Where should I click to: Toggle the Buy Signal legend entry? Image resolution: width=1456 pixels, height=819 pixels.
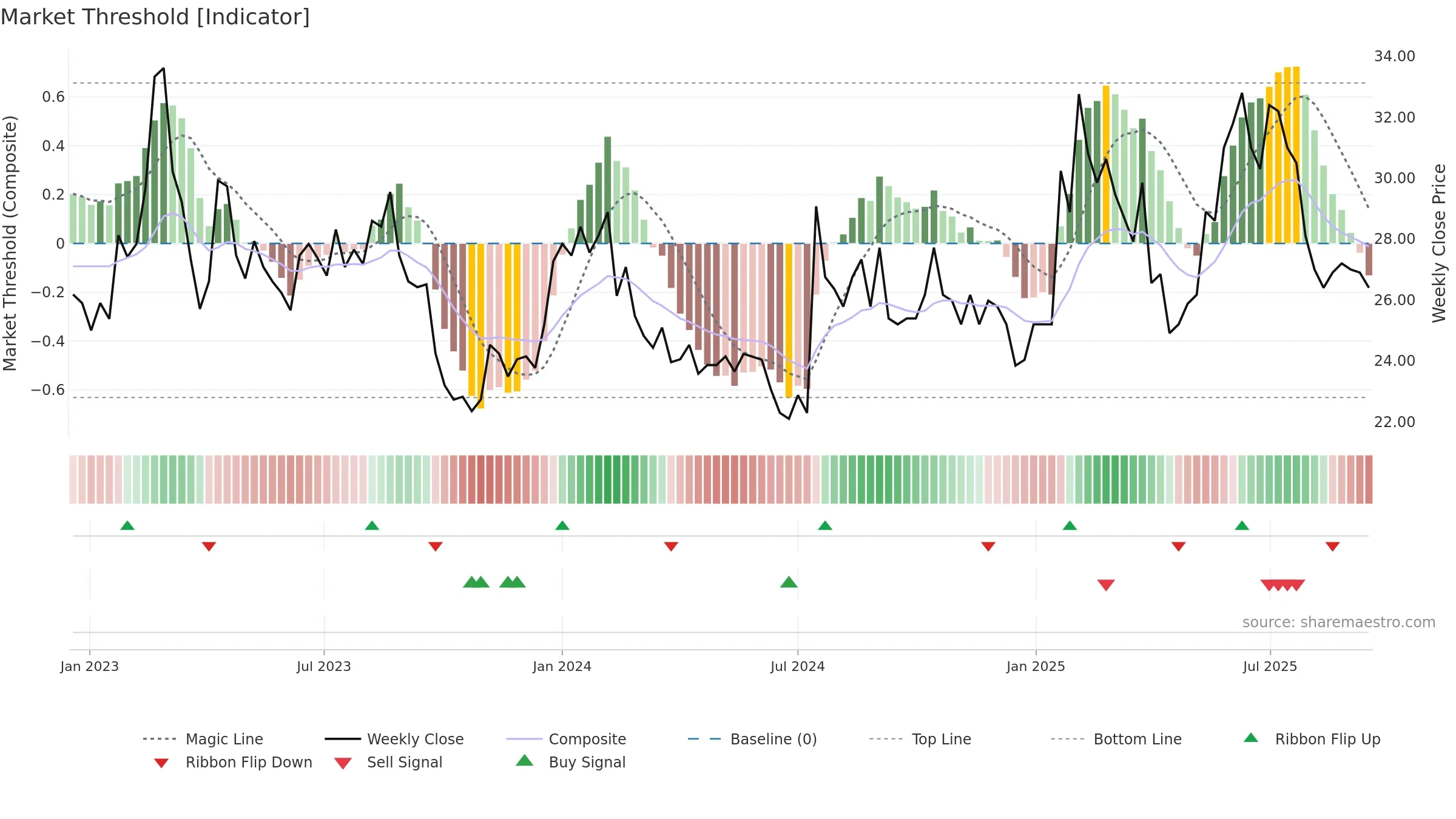coord(570,762)
